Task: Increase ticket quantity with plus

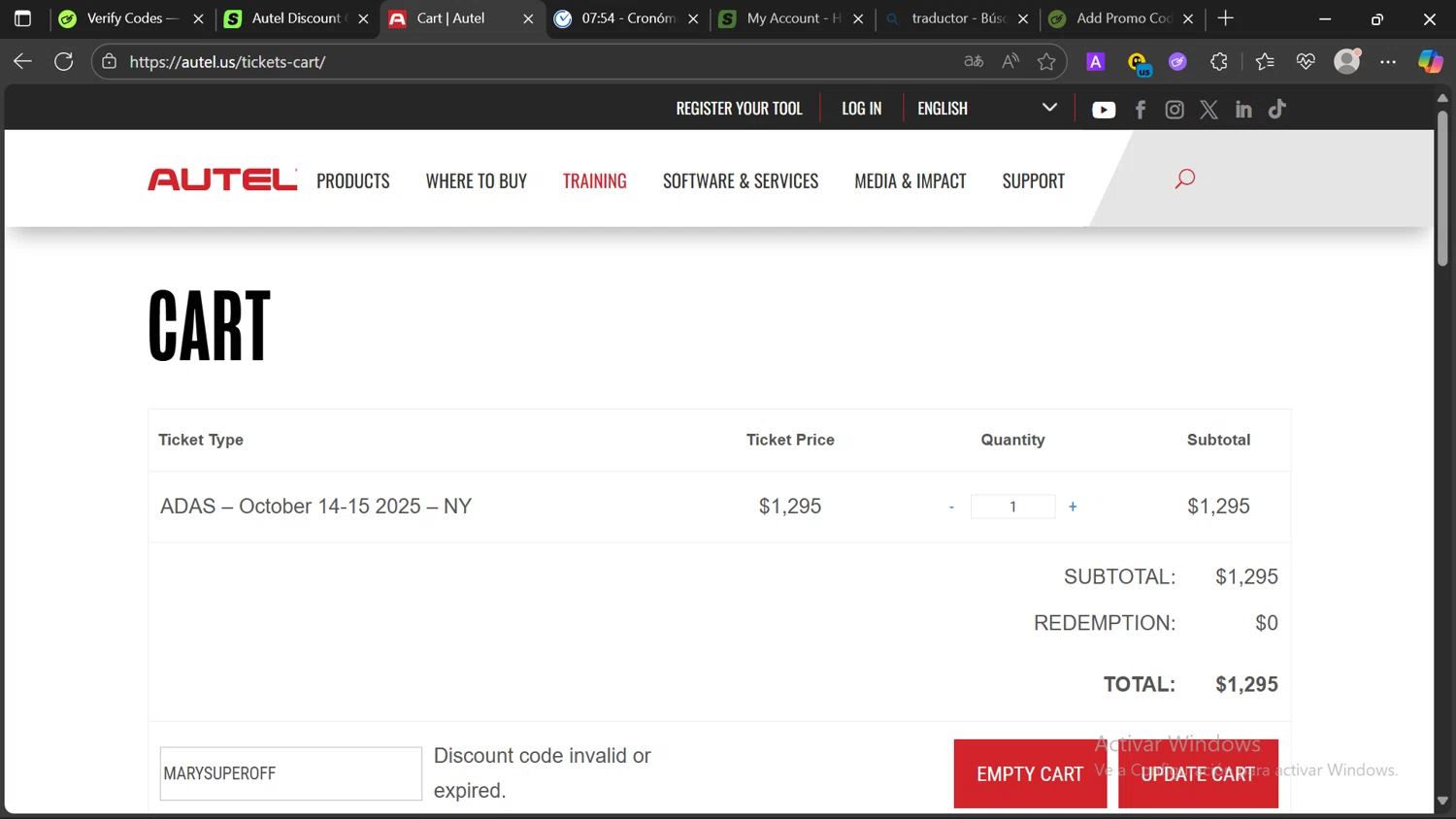Action: pyautogui.click(x=1073, y=507)
